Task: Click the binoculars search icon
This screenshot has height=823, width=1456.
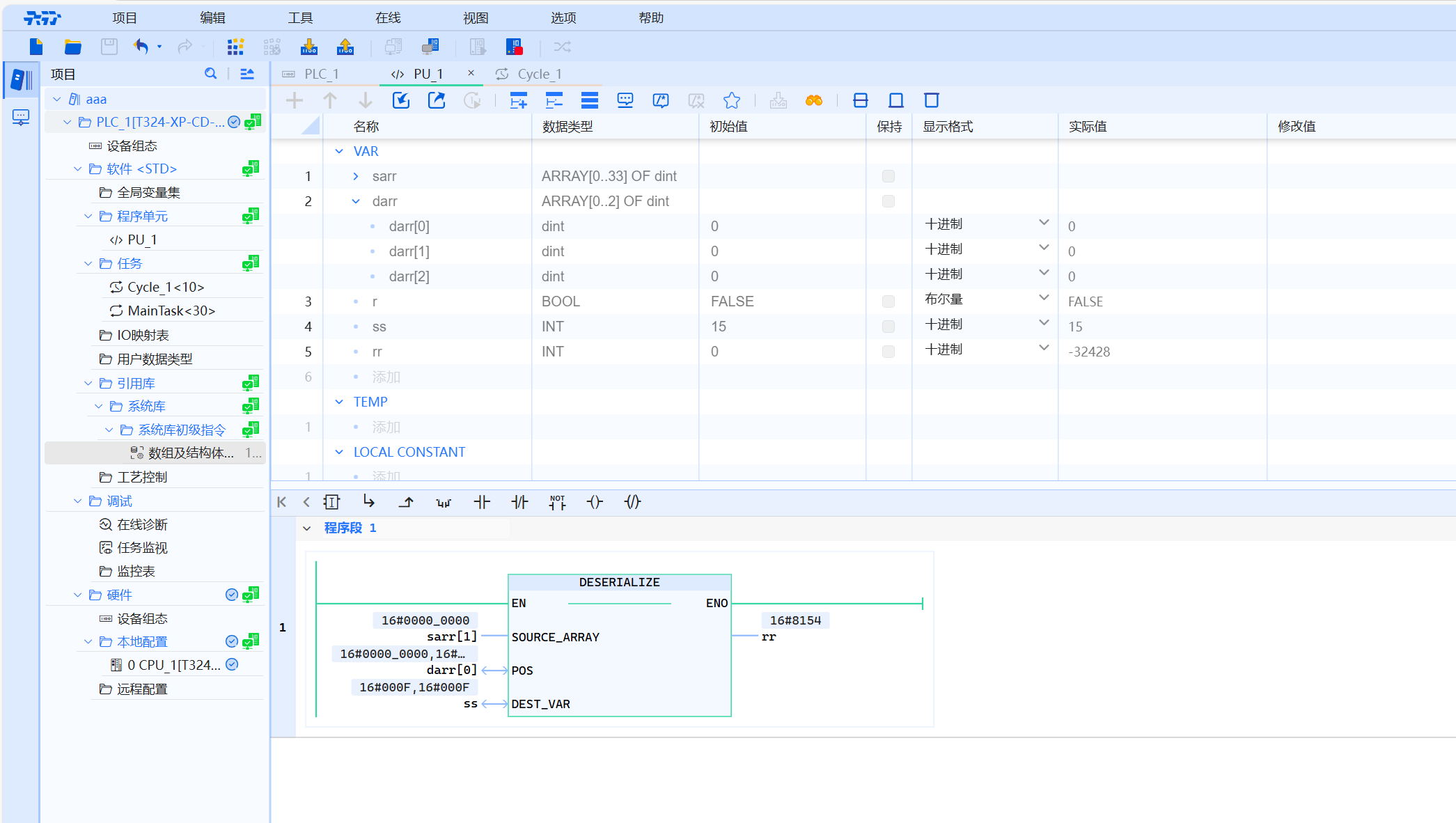Action: tap(813, 101)
